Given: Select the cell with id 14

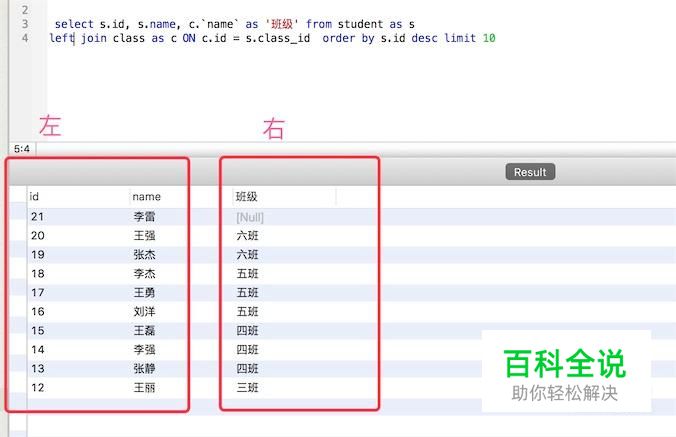Looking at the screenshot, I should coord(38,350).
